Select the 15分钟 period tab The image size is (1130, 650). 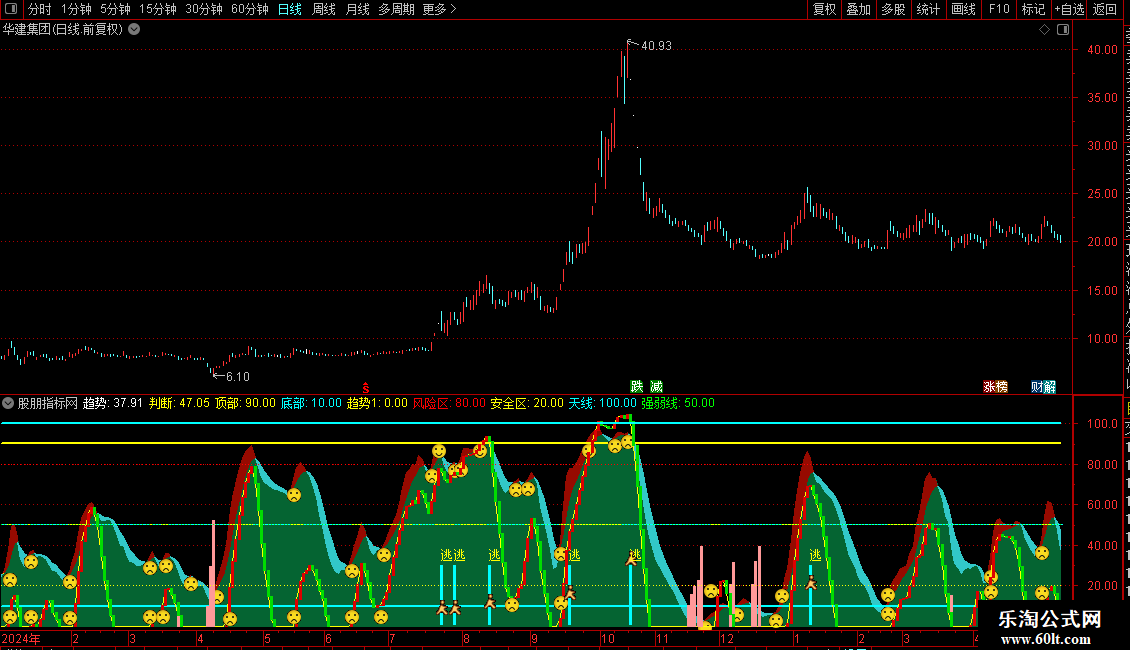(158, 9)
